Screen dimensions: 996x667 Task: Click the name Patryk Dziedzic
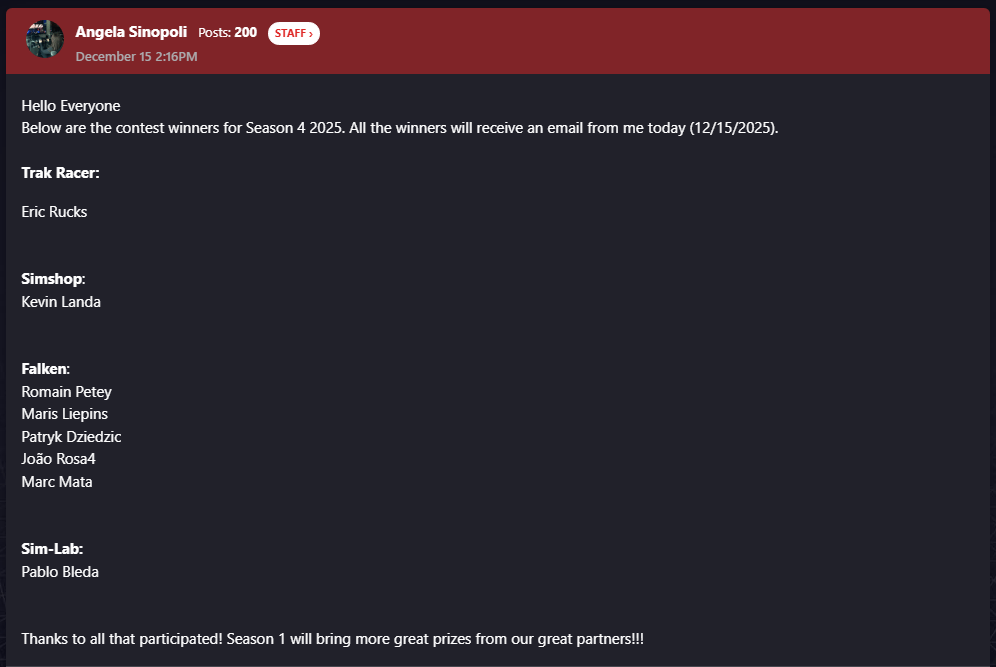click(71, 436)
